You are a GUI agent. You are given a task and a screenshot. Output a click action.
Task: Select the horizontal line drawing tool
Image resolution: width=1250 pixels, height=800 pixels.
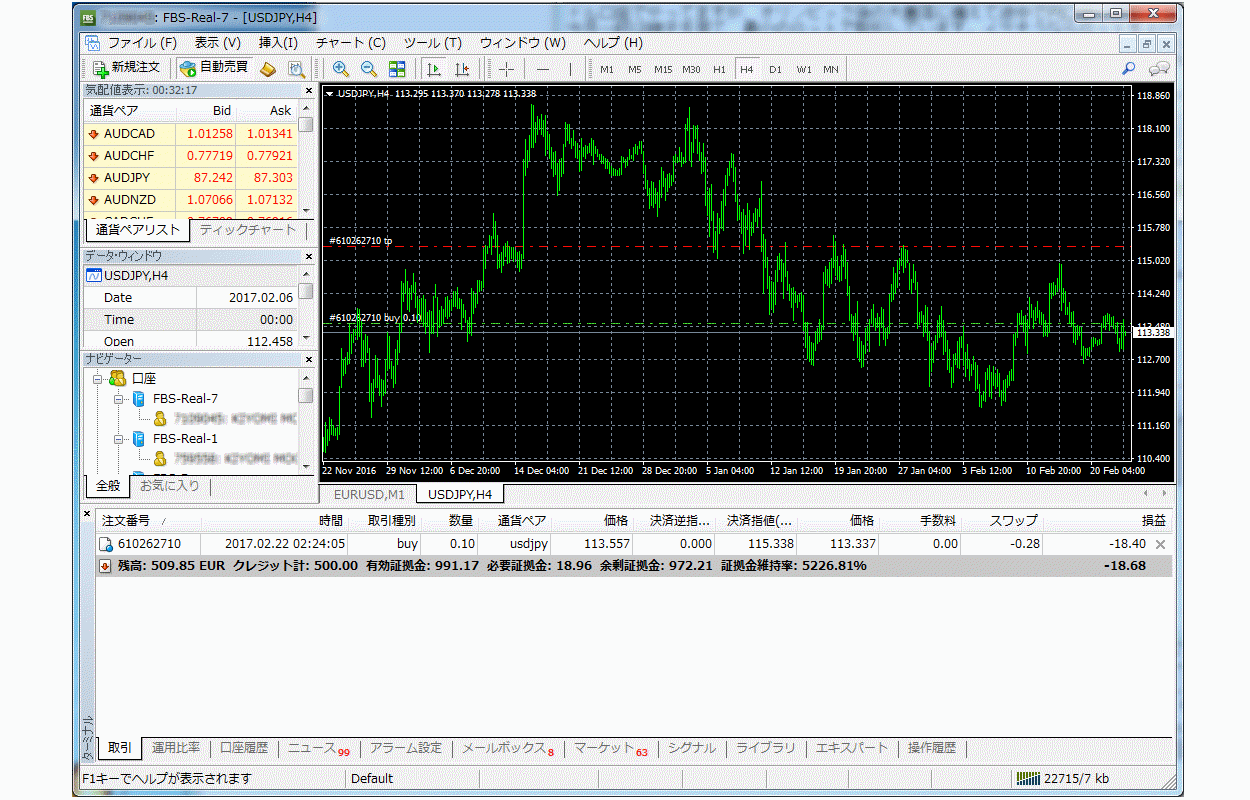click(x=543, y=69)
